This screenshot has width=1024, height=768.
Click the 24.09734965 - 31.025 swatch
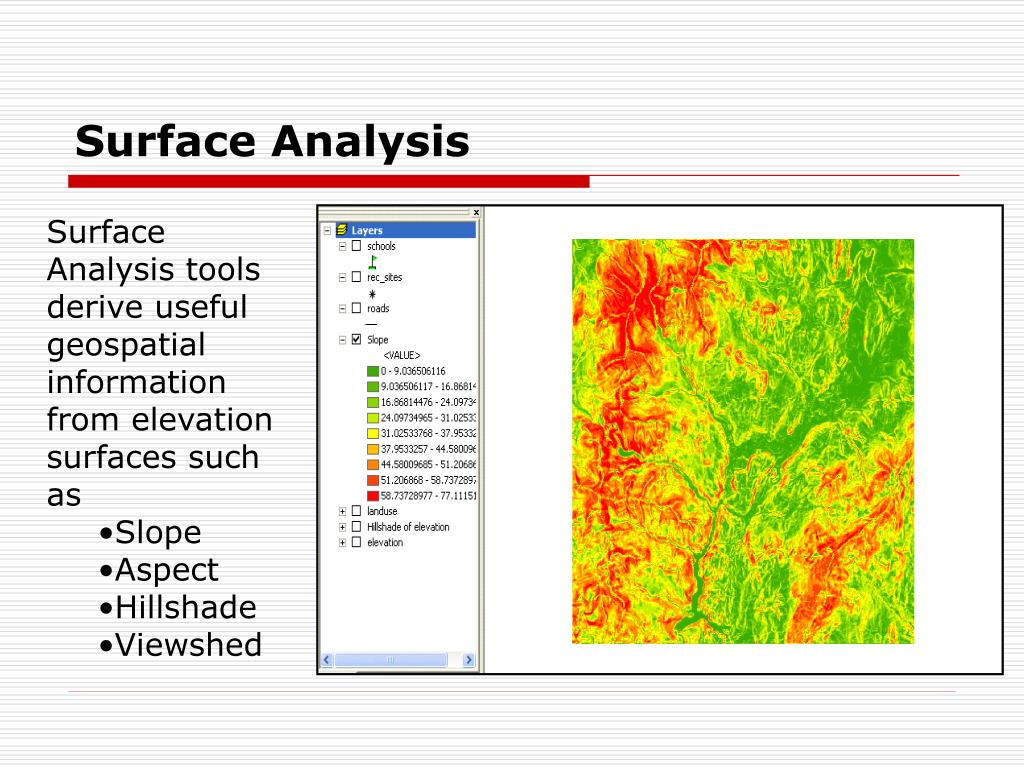(x=373, y=418)
